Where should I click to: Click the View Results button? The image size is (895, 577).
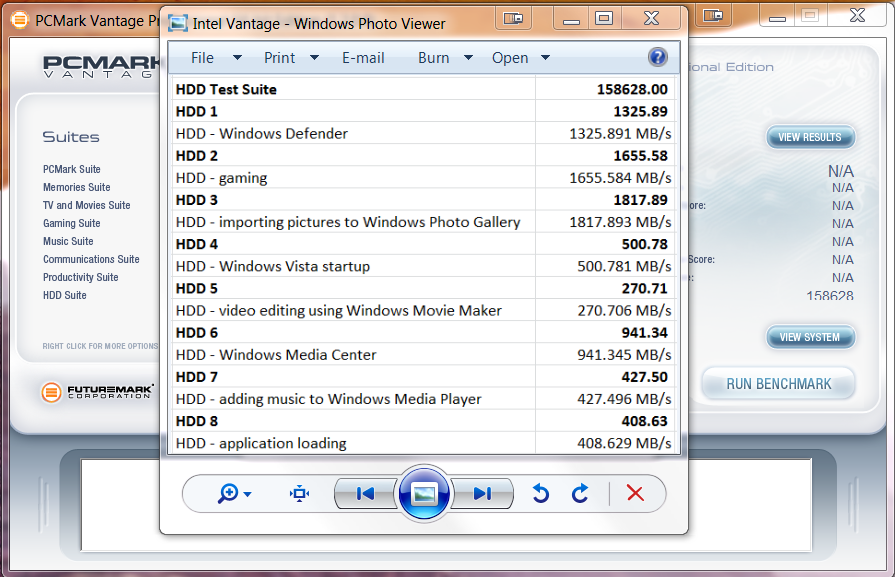810,137
